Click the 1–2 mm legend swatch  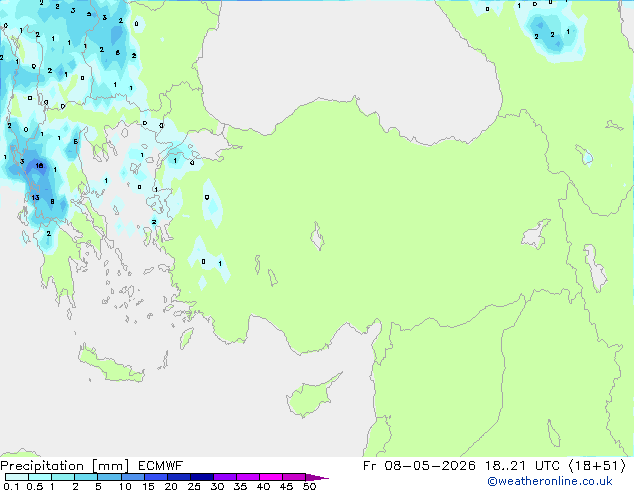pyautogui.click(x=63, y=477)
